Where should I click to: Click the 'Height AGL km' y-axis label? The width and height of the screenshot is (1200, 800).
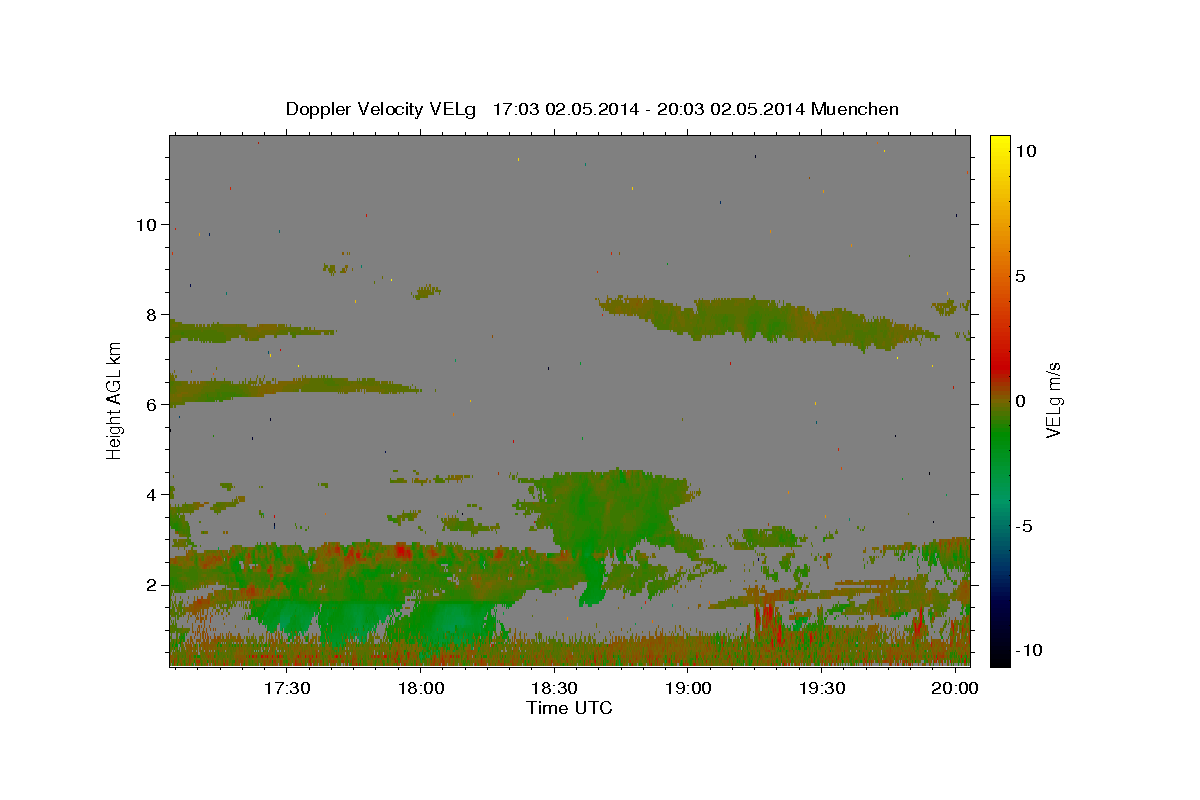[x=114, y=400]
